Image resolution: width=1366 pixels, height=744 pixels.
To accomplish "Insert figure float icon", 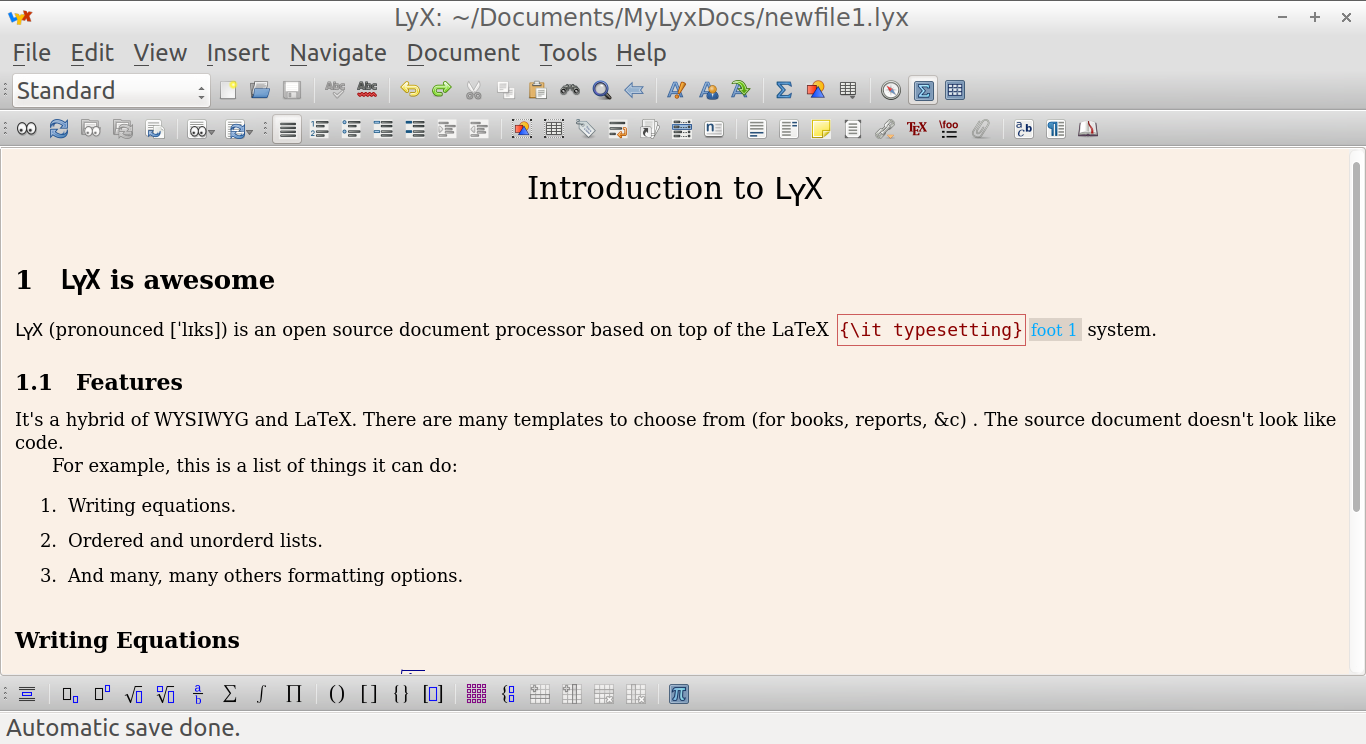I will tap(522, 129).
